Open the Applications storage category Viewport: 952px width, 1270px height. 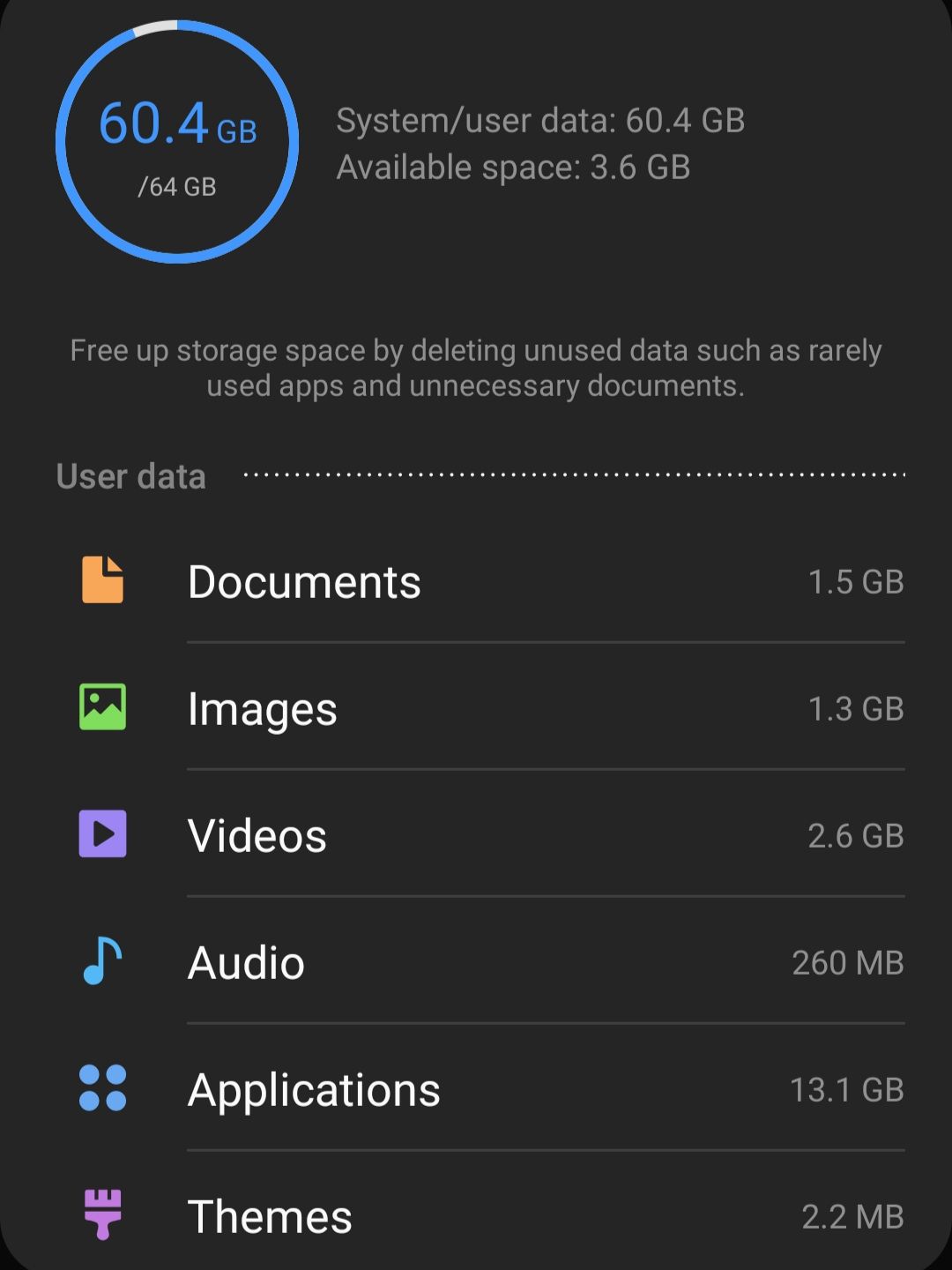pos(314,1090)
